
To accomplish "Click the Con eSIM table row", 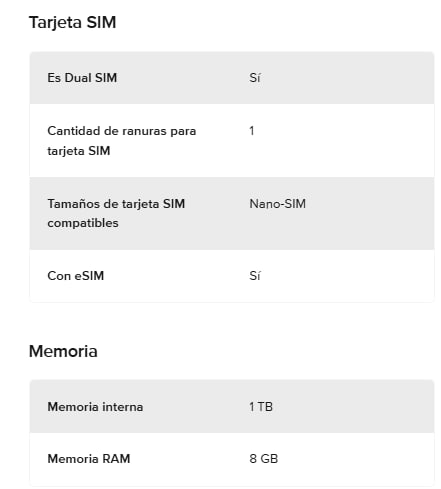I will (x=232, y=276).
